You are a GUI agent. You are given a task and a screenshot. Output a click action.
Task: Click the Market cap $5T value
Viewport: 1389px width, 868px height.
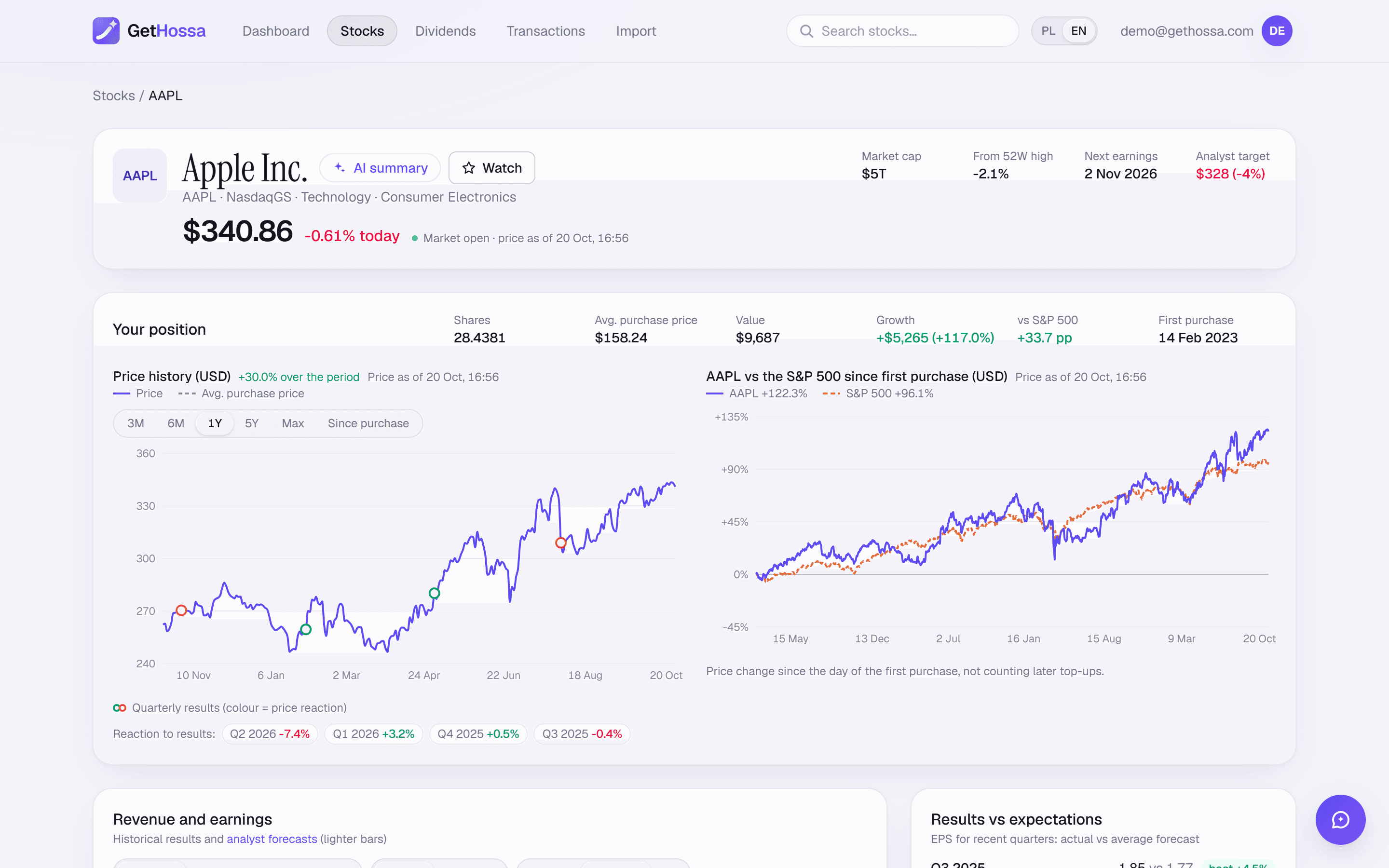pos(873,174)
